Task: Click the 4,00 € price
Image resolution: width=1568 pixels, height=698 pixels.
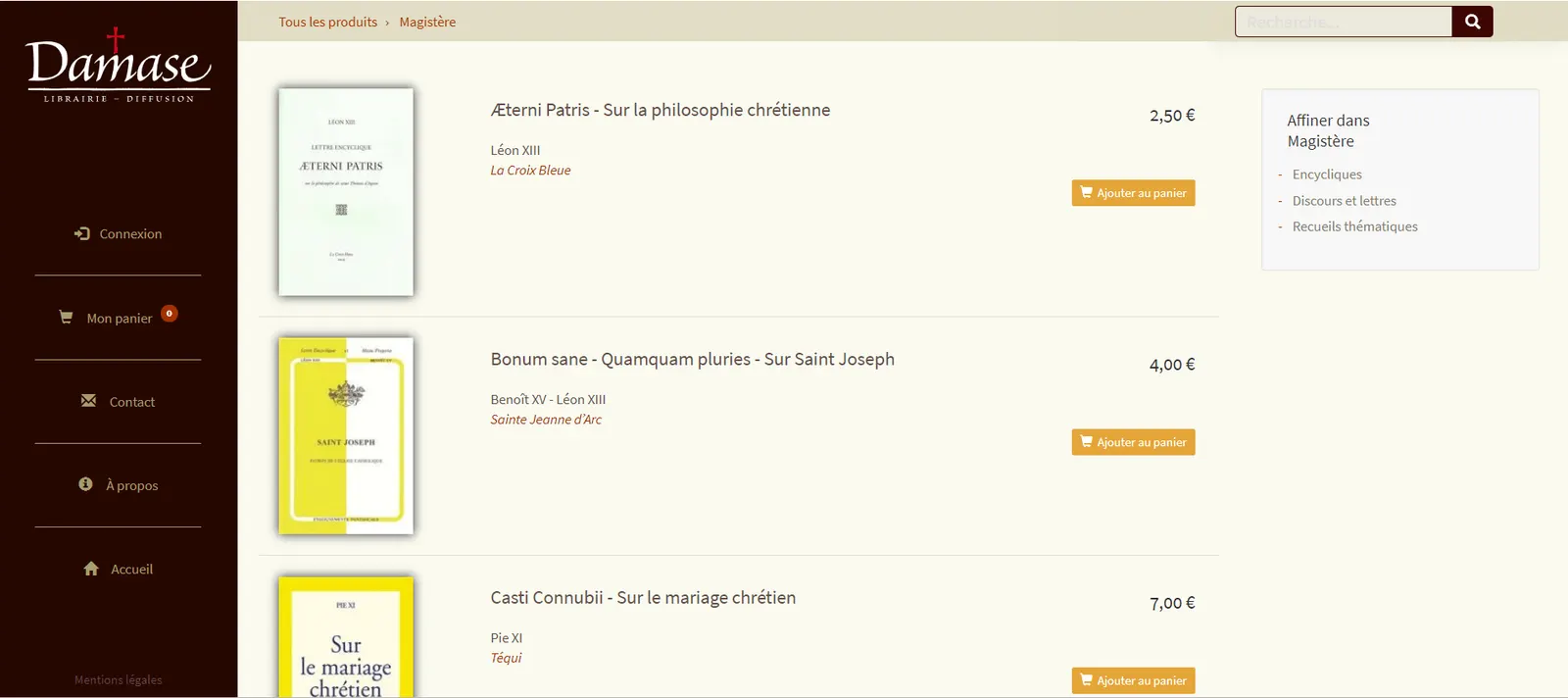Action: click(x=1172, y=365)
